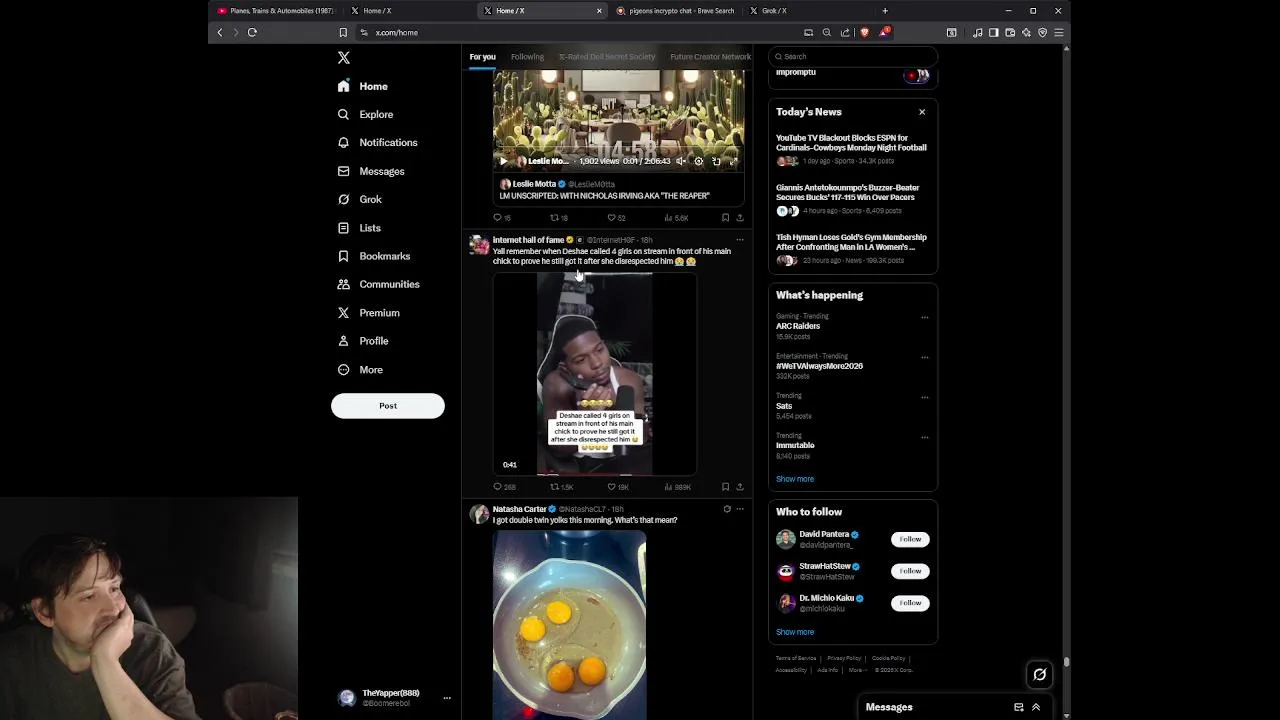Switch to the Following tab
Image resolution: width=1280 pixels, height=720 pixels.
pyautogui.click(x=527, y=57)
